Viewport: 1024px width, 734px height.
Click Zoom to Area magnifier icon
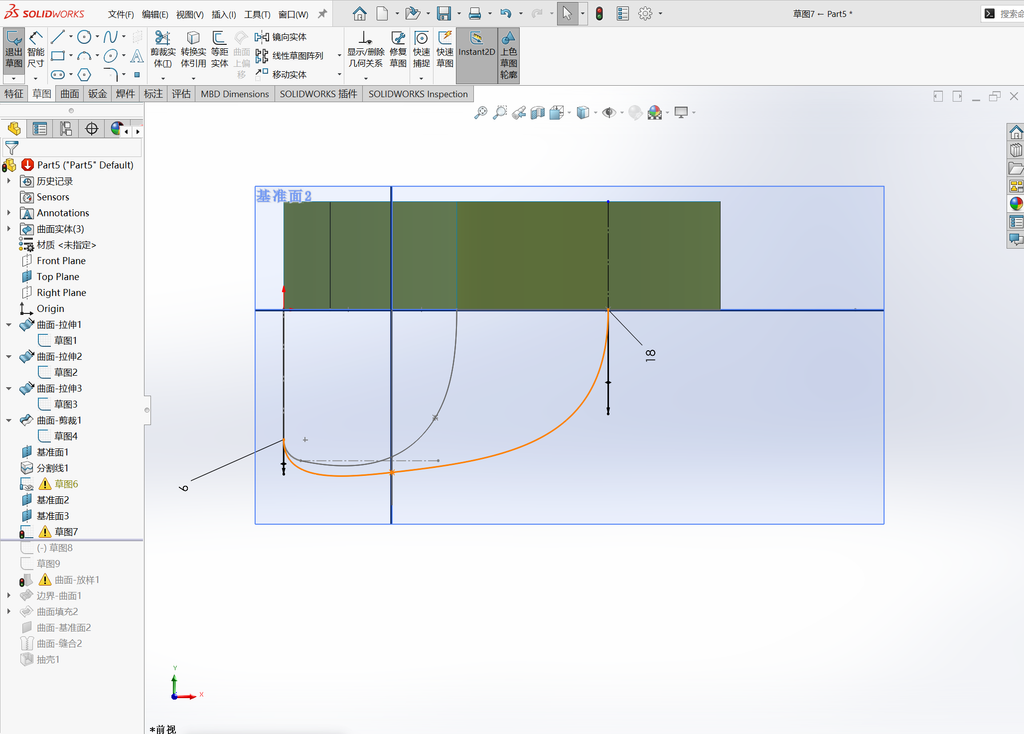pyautogui.click(x=500, y=112)
